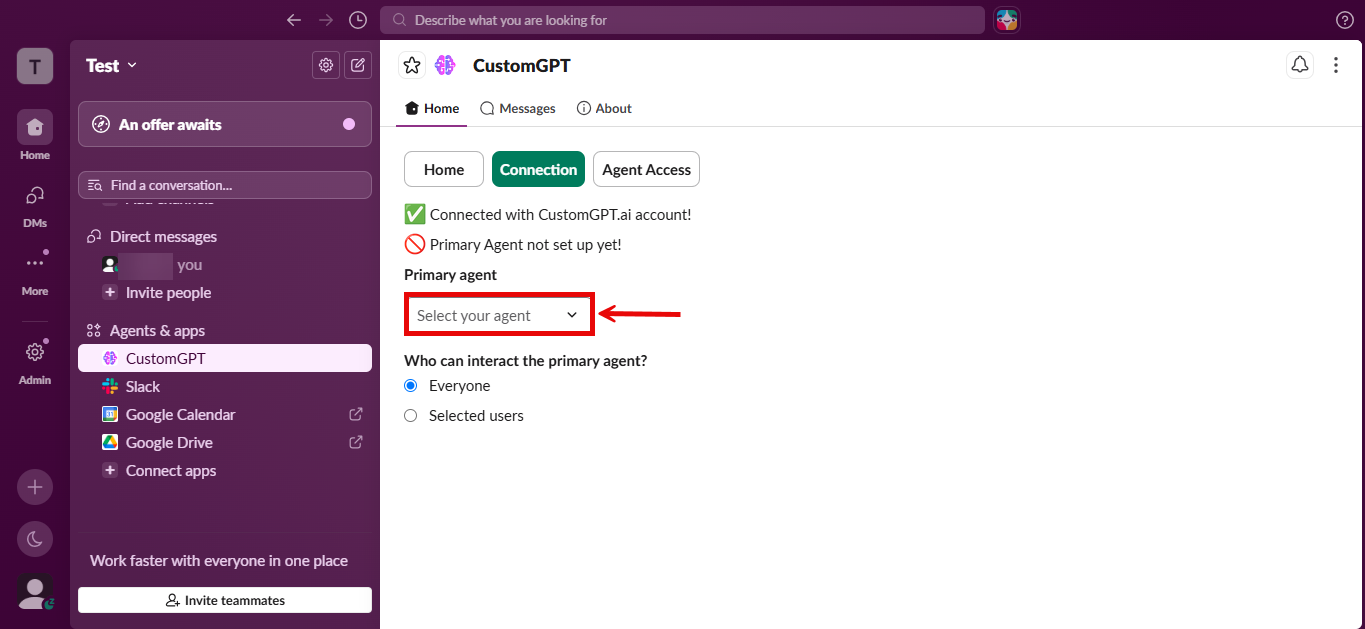
Task: Click the search bar field
Action: click(682, 20)
